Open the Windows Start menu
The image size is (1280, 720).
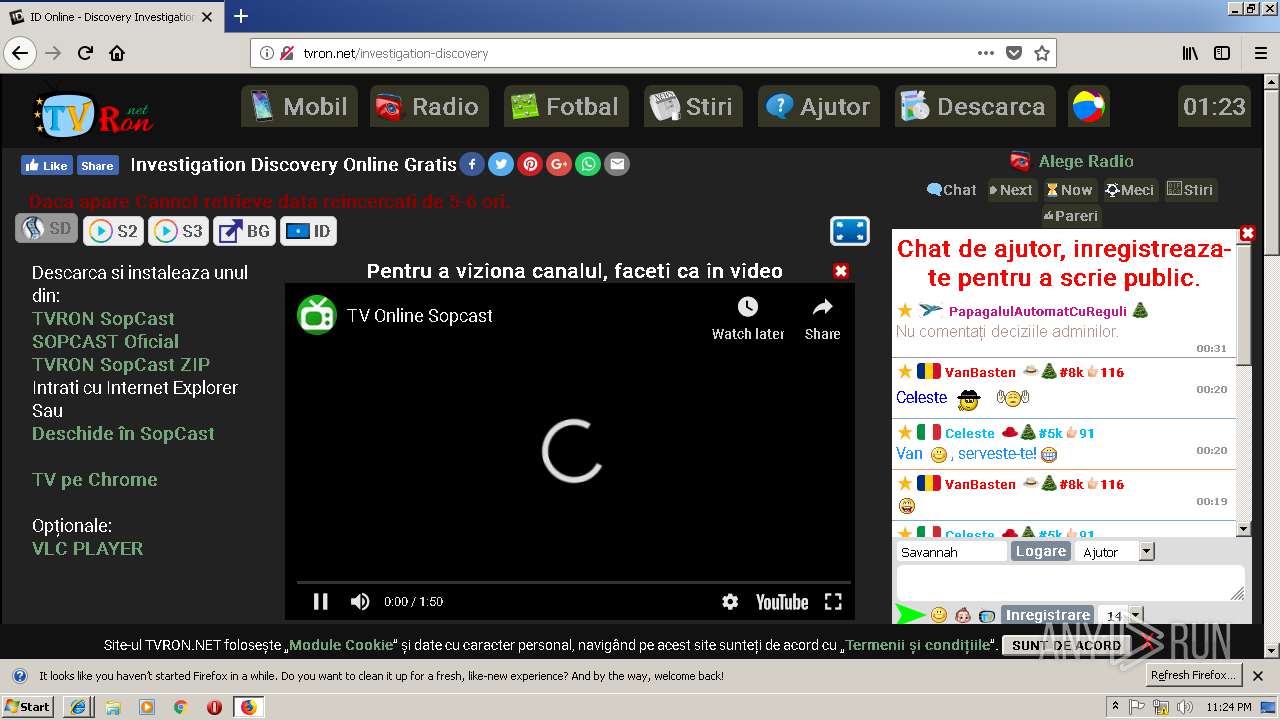[28, 706]
